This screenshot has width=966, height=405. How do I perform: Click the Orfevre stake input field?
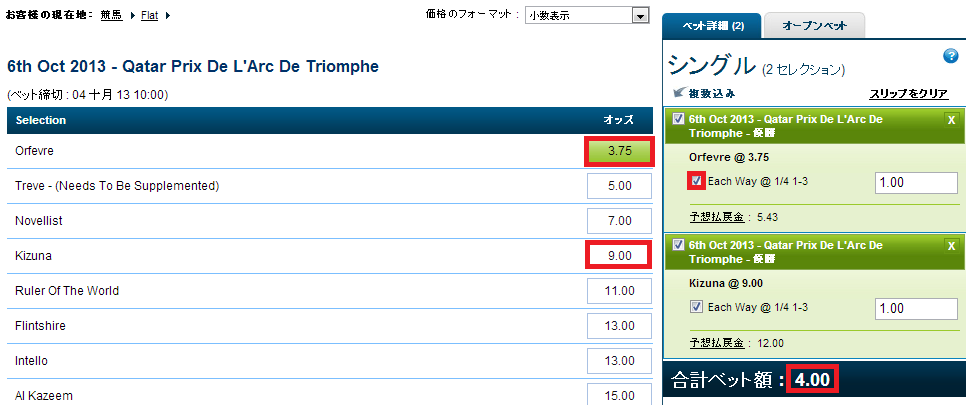click(x=917, y=183)
